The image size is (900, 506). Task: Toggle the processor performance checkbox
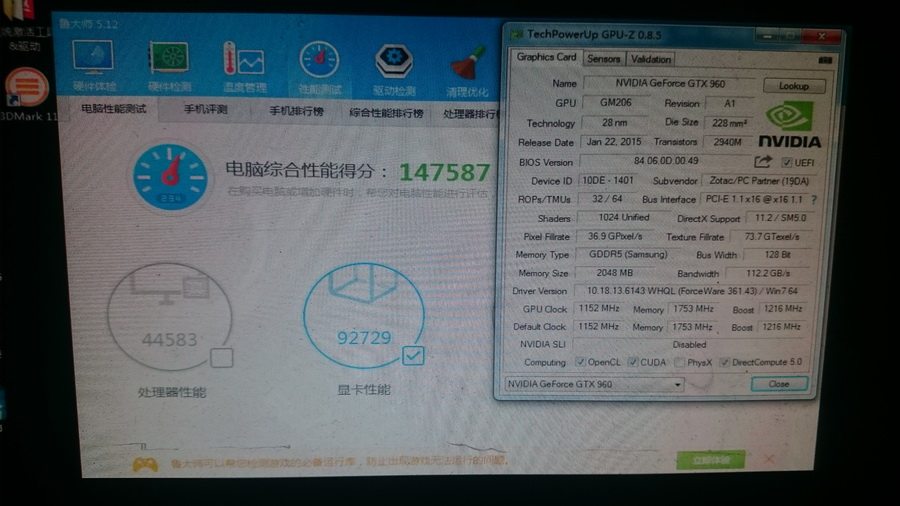tap(222, 357)
